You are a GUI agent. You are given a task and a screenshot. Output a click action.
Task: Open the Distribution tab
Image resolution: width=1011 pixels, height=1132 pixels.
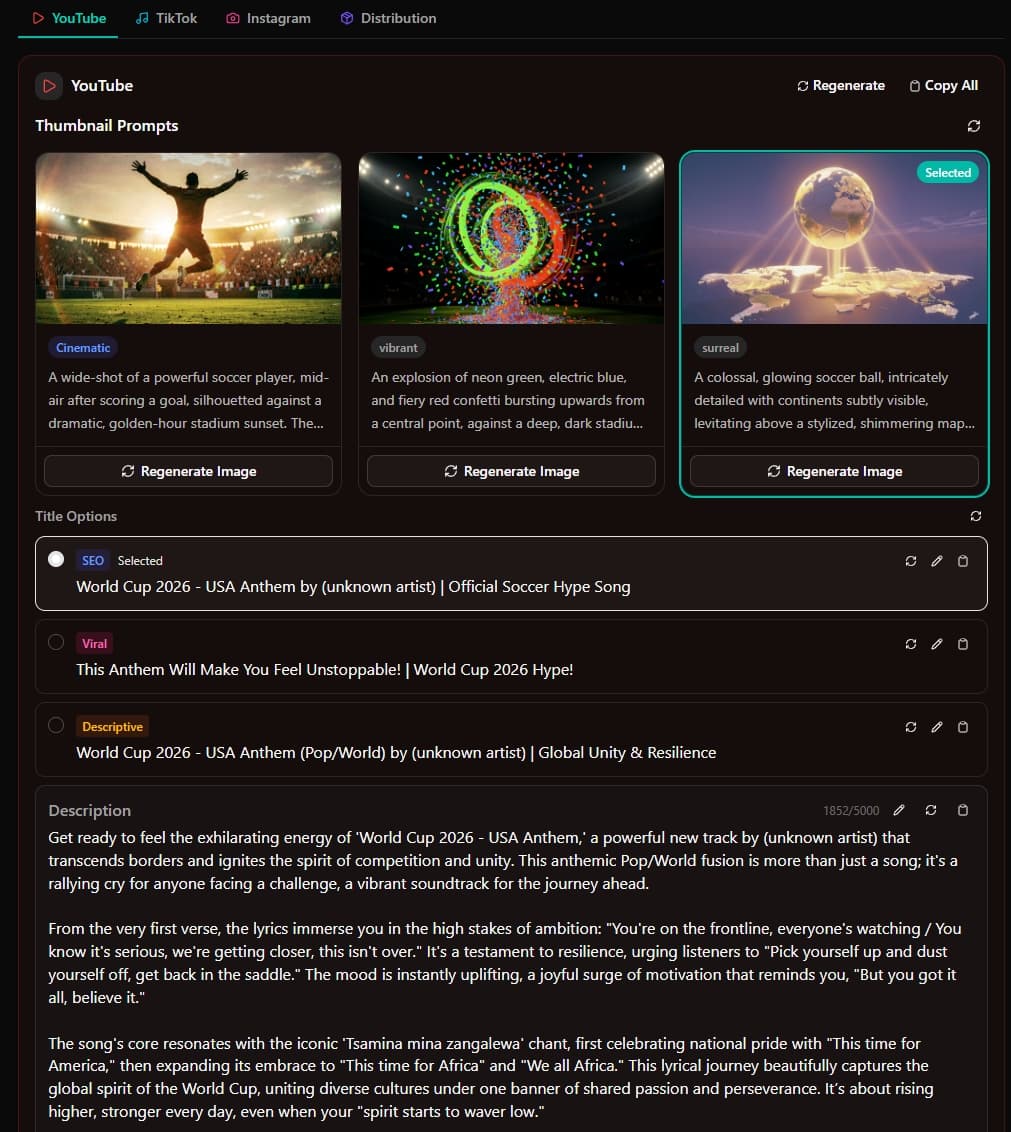388,17
